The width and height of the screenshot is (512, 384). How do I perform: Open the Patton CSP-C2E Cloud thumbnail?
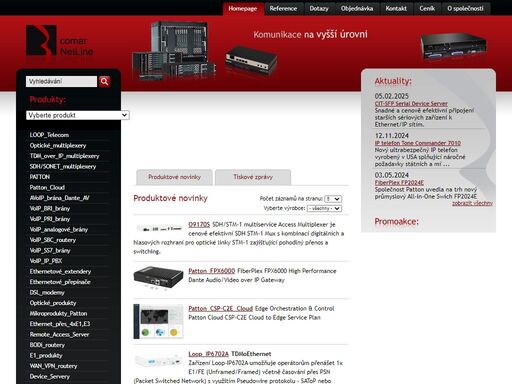point(158,321)
